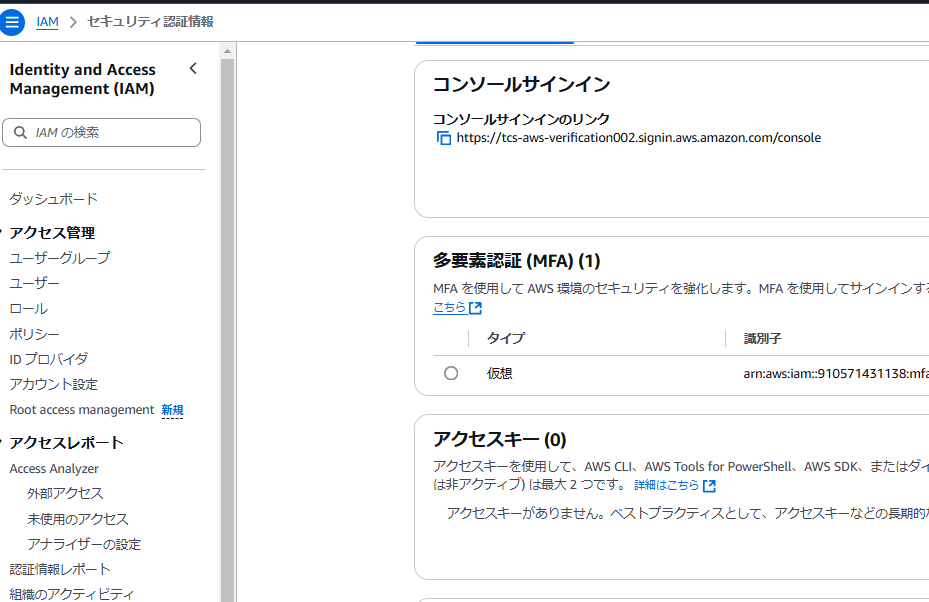The height and width of the screenshot is (602, 929).
Task: Click the sidebar vertical scrollbar track
Action: click(x=228, y=329)
